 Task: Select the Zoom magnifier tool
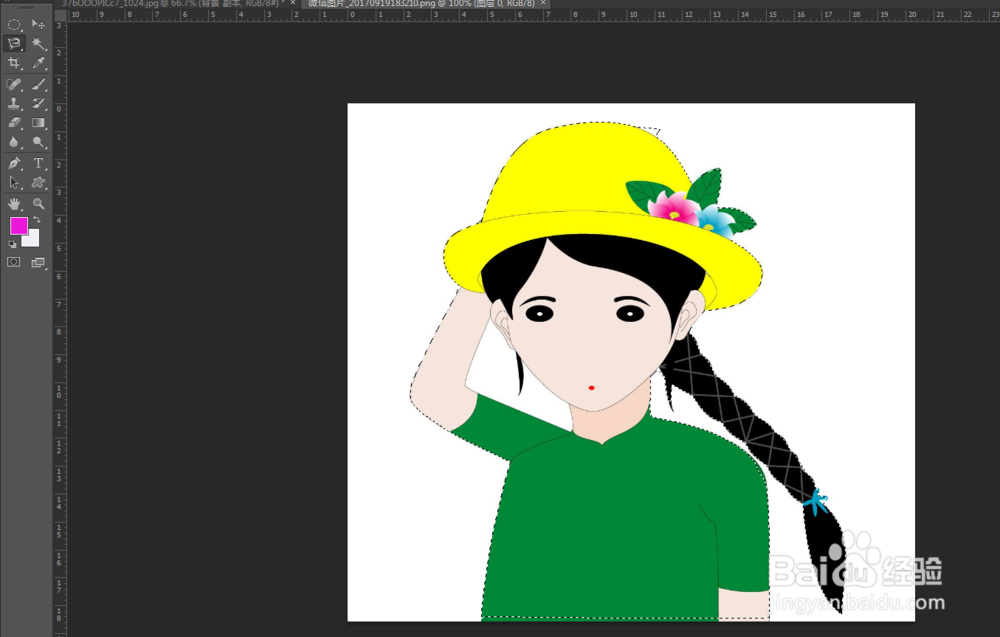coord(38,204)
